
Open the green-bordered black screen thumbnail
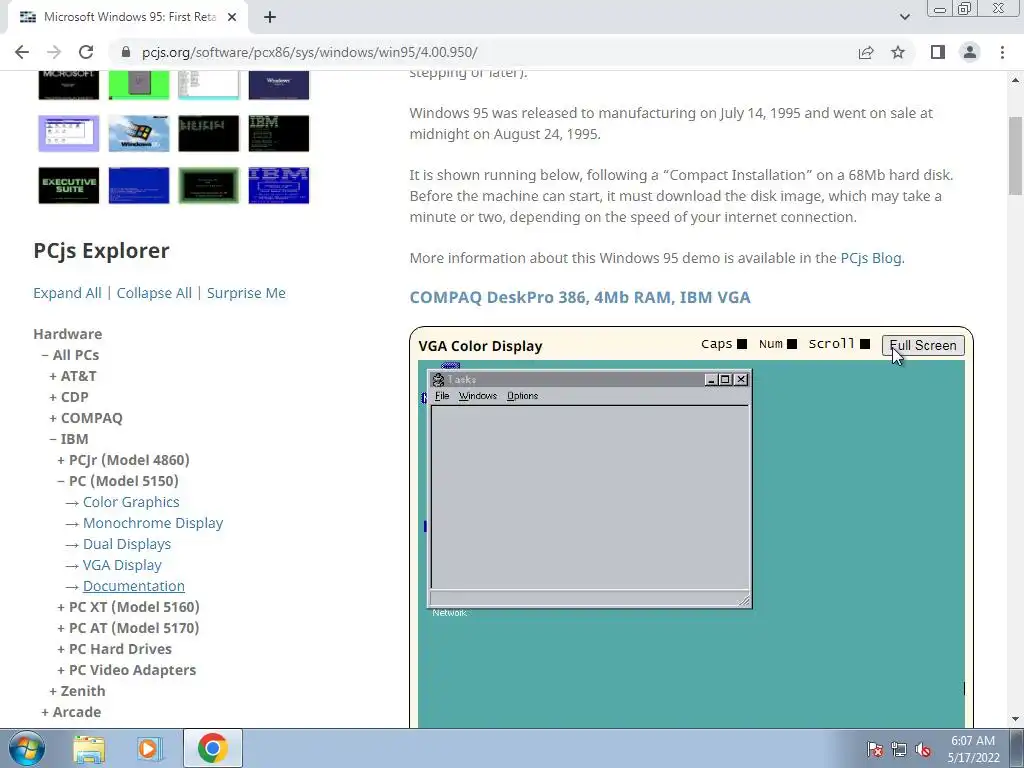[x=208, y=185]
